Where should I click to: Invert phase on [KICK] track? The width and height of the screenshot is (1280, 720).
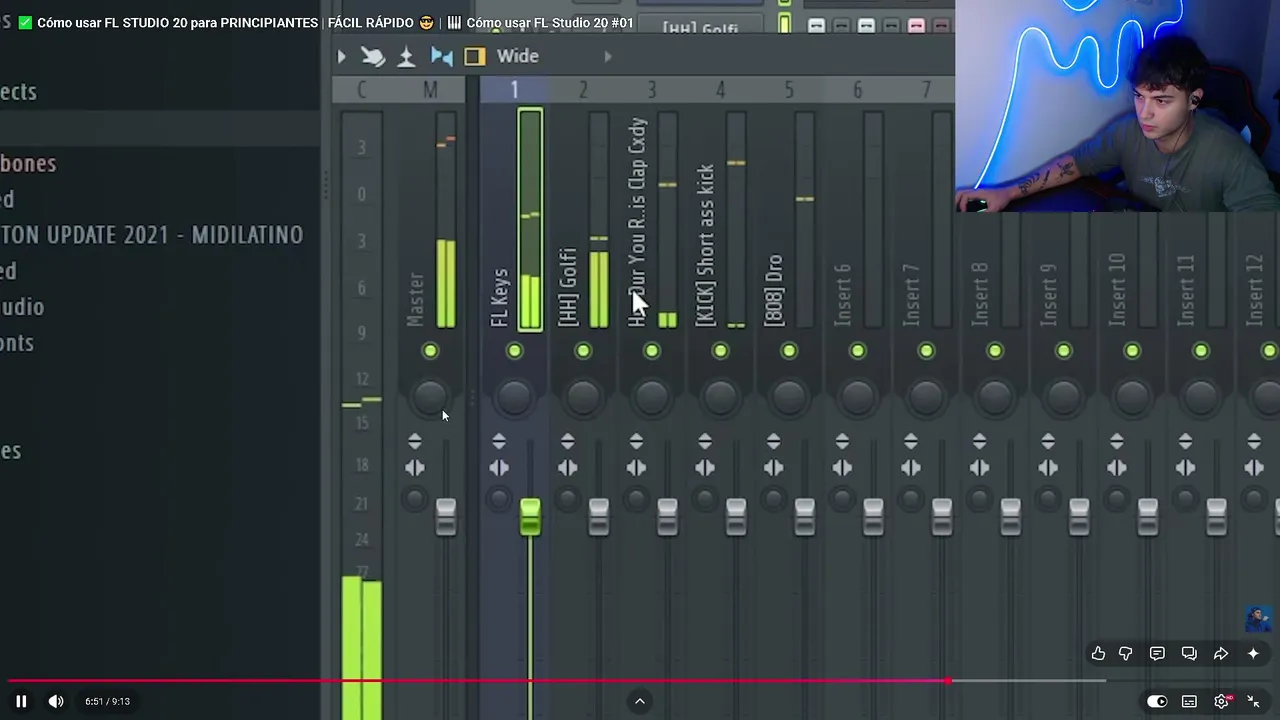705,441
